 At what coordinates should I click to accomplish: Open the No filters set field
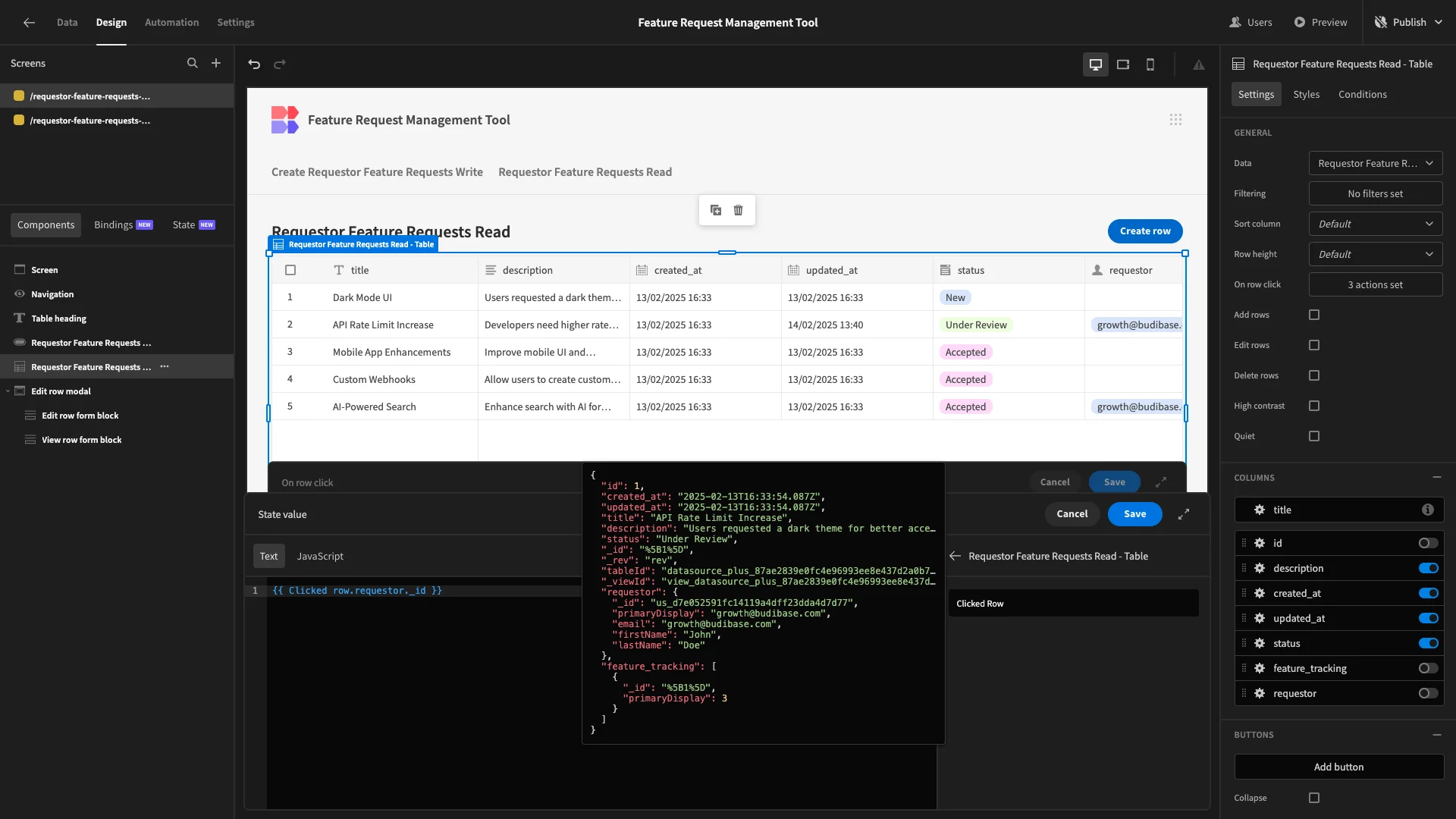point(1376,193)
